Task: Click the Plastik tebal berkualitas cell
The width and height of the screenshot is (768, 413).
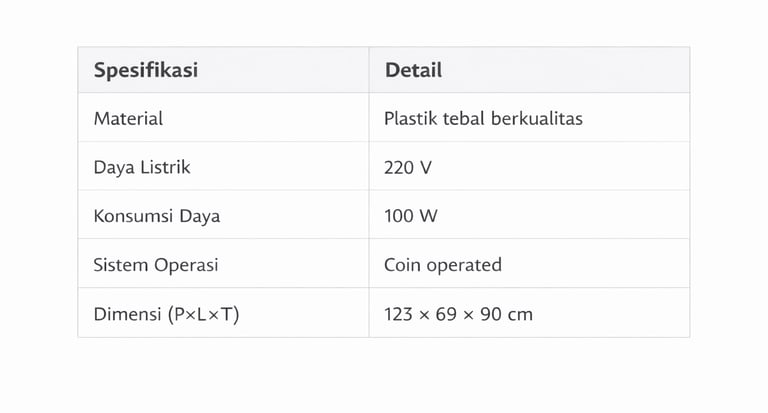Action: click(483, 119)
